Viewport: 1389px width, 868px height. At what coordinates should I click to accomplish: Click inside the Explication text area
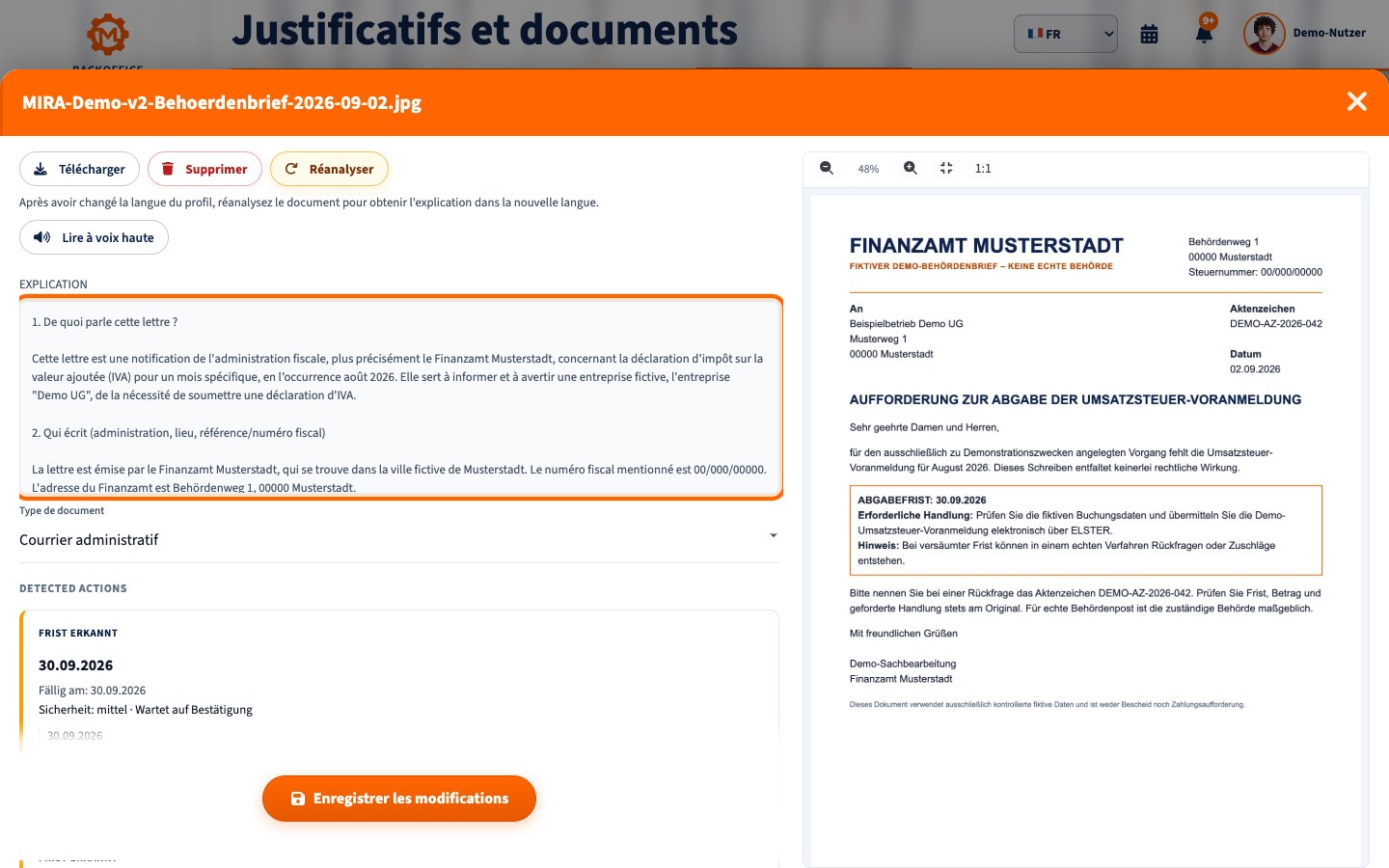click(400, 397)
